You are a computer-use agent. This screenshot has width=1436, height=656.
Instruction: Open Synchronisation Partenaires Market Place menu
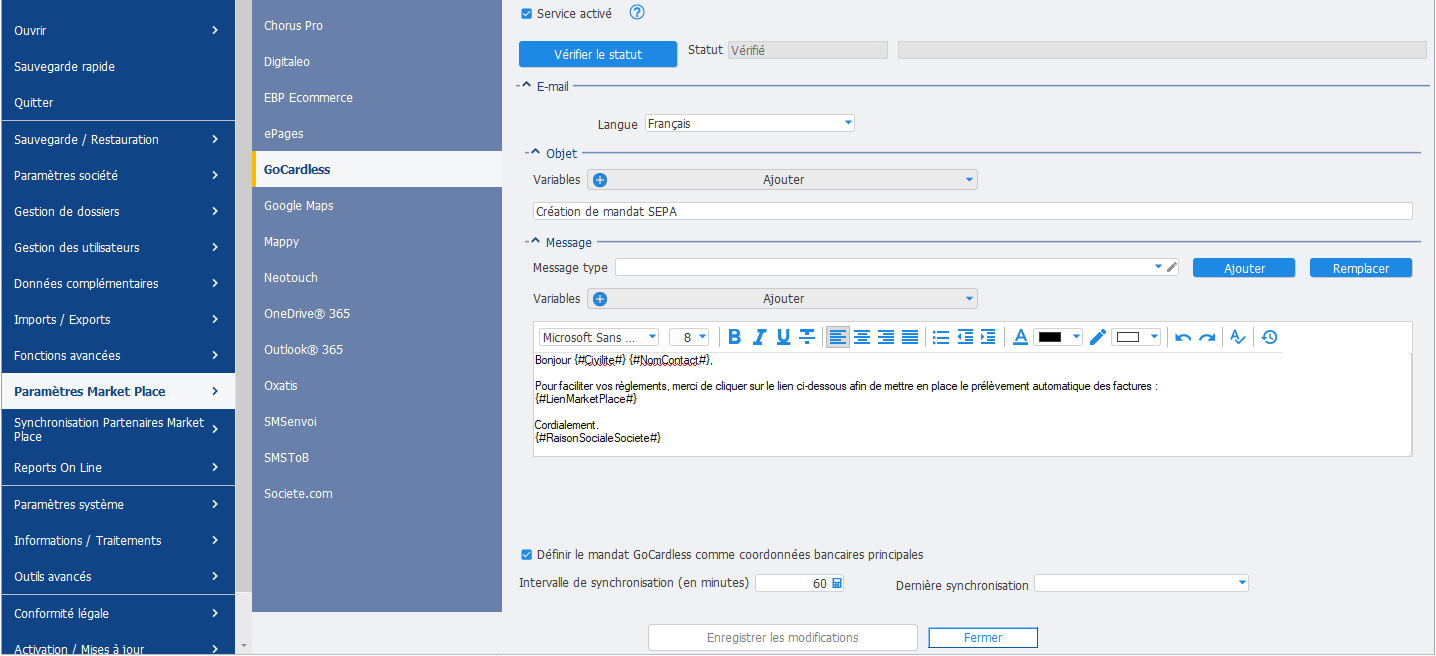click(117, 429)
